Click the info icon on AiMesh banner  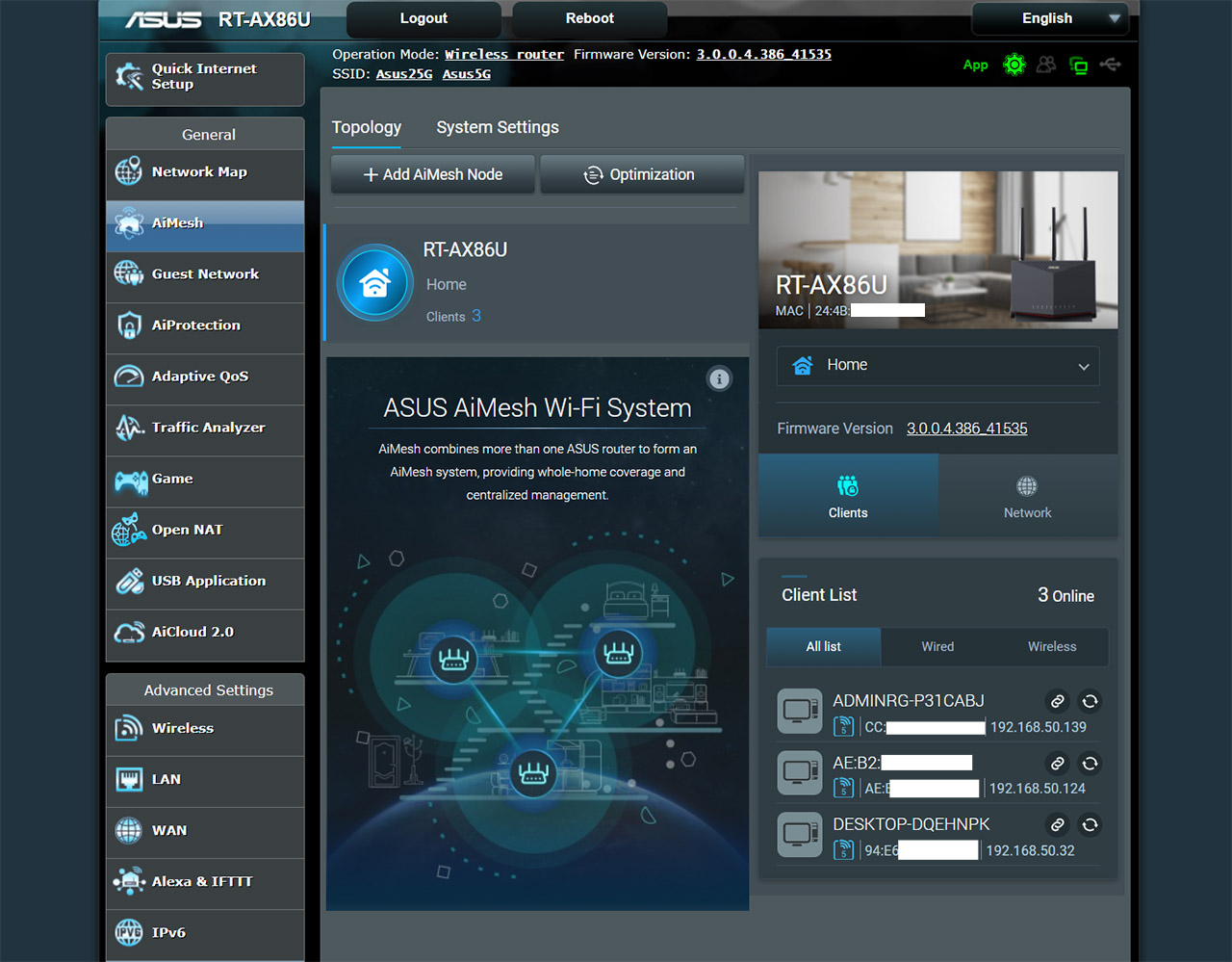(x=719, y=378)
